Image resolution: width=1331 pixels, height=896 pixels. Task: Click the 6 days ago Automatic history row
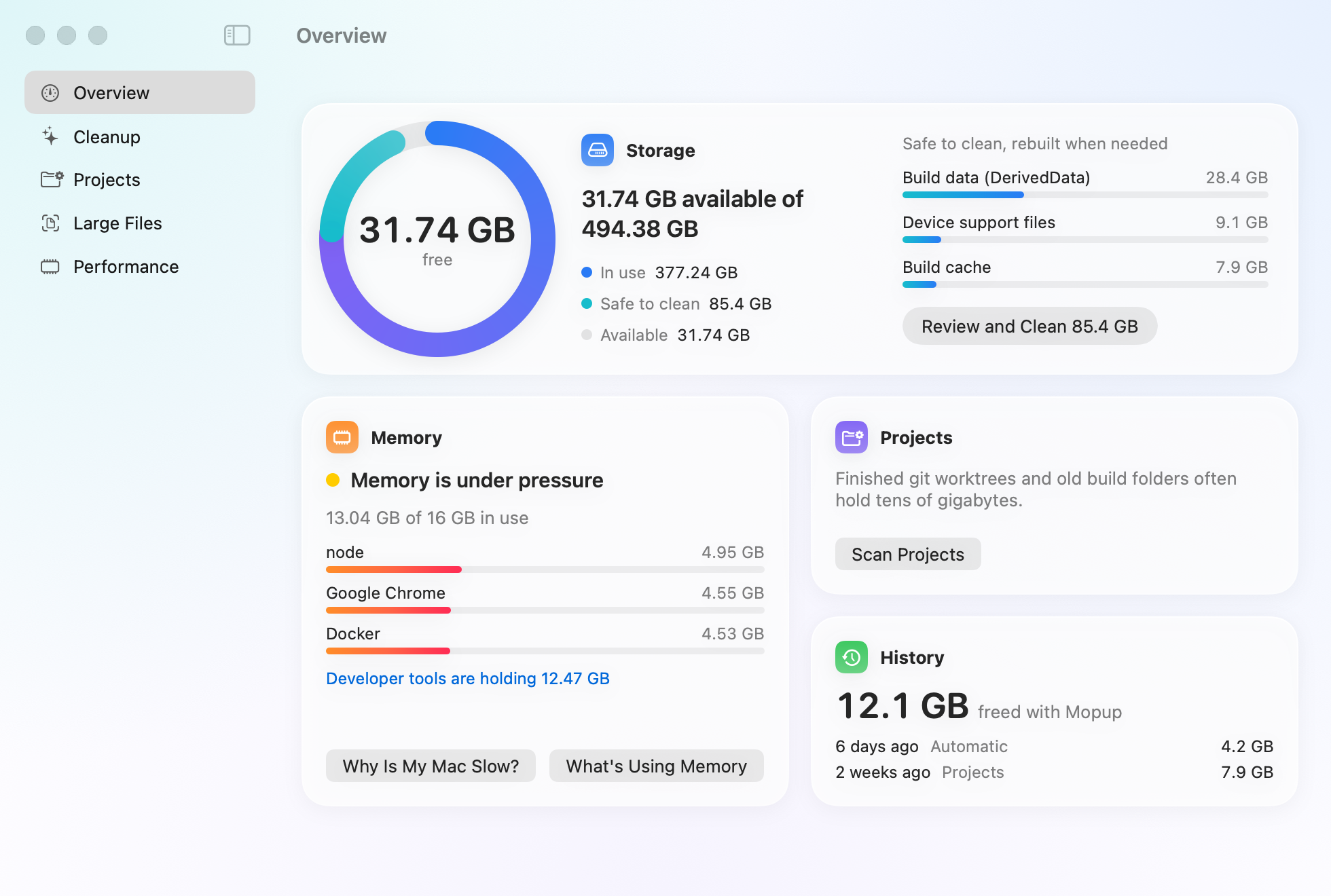1054,746
